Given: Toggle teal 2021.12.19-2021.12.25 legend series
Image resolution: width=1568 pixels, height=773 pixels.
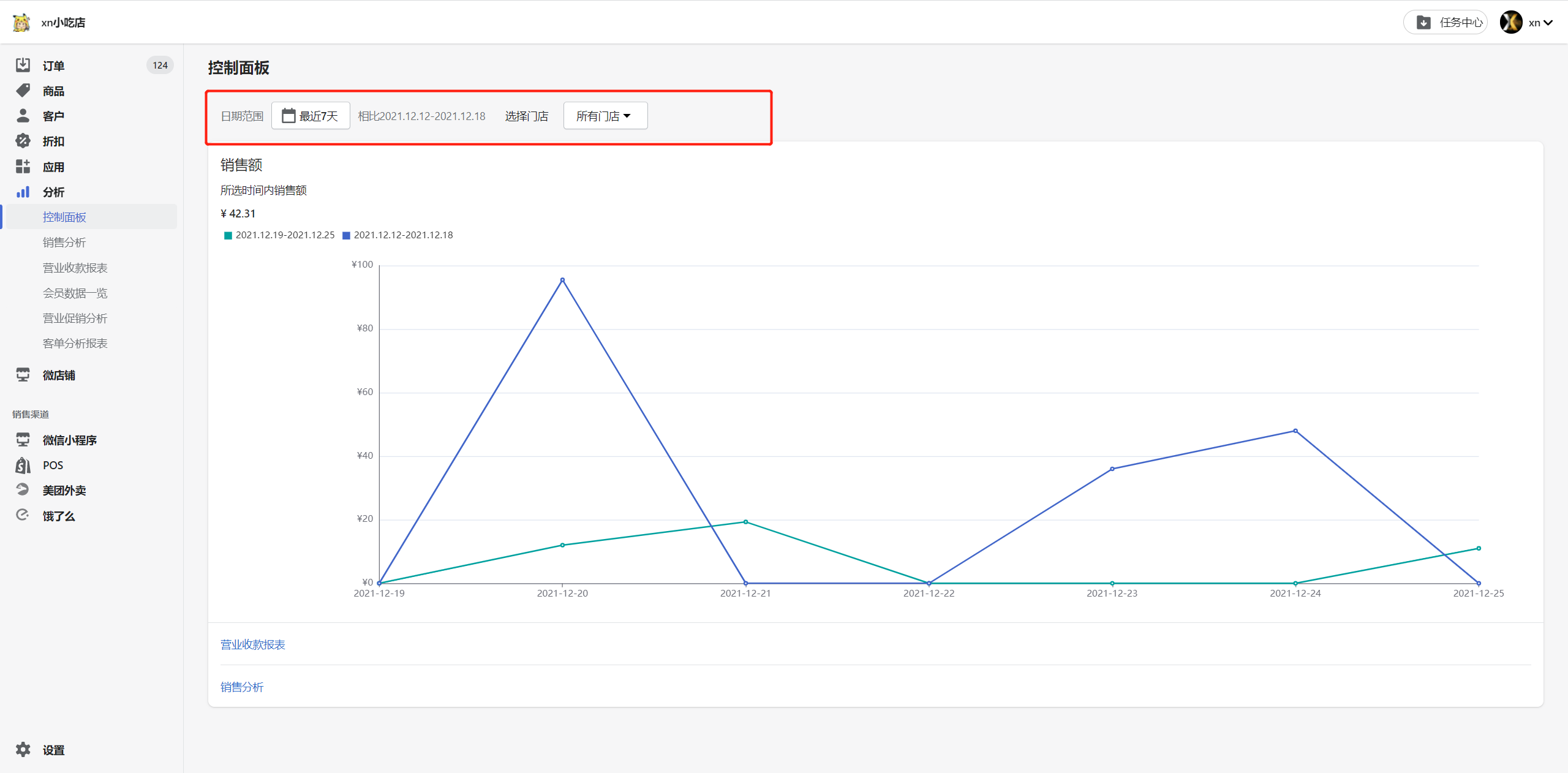Looking at the screenshot, I should click(x=279, y=235).
